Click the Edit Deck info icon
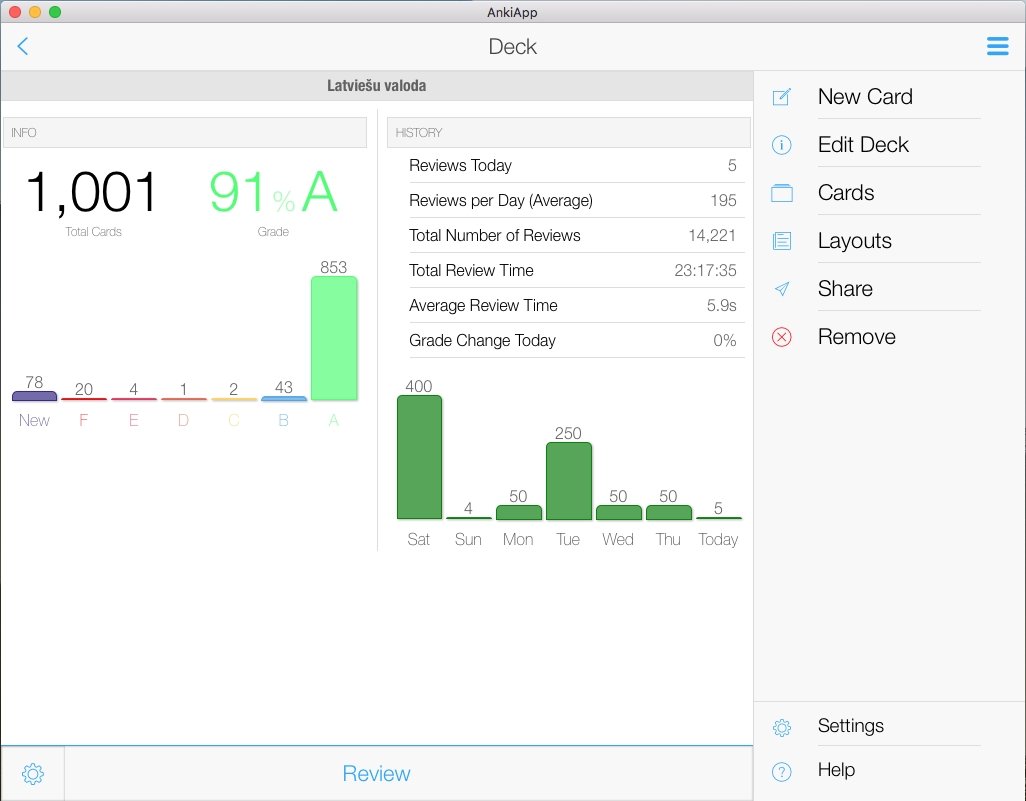The image size is (1026, 801). click(x=782, y=145)
